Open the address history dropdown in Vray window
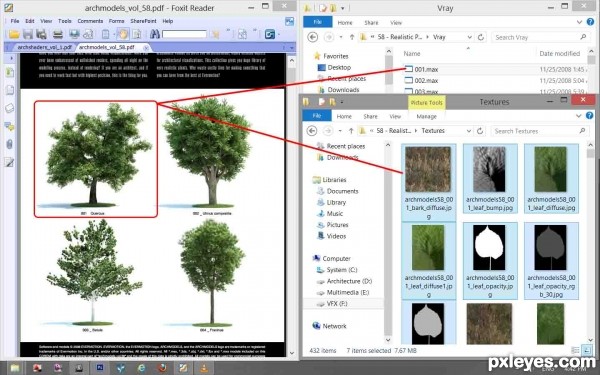 pos(470,37)
